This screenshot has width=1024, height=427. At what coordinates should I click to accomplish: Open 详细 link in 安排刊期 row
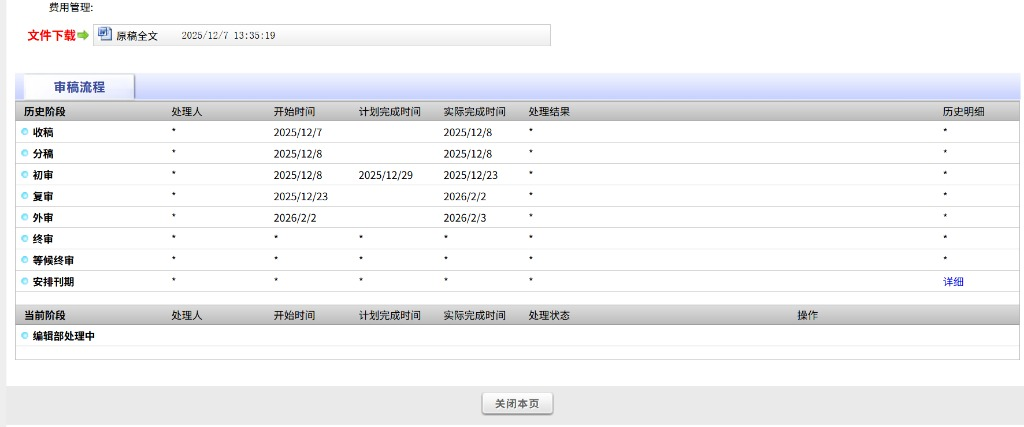click(x=953, y=282)
